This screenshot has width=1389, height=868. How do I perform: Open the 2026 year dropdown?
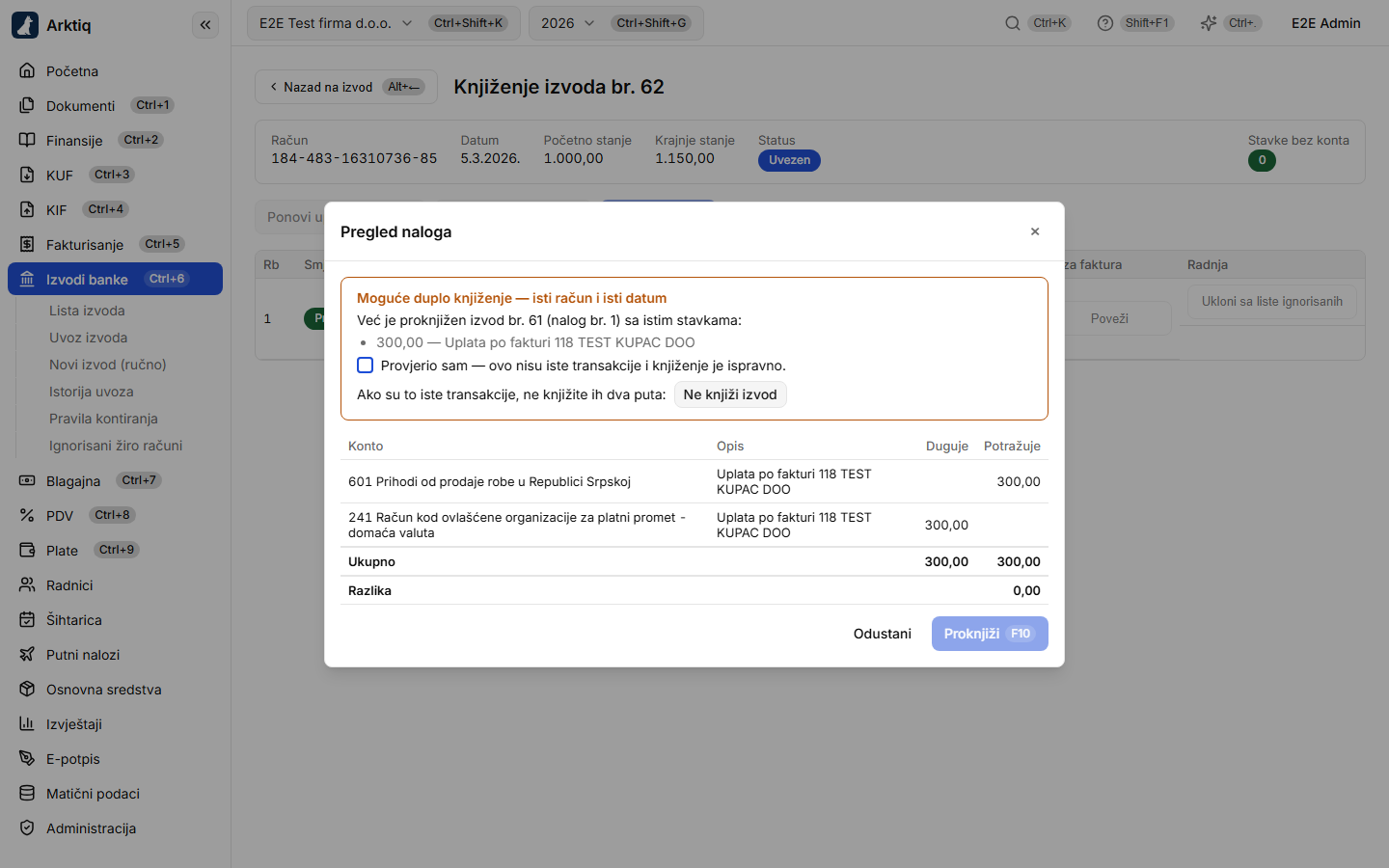[x=615, y=23]
